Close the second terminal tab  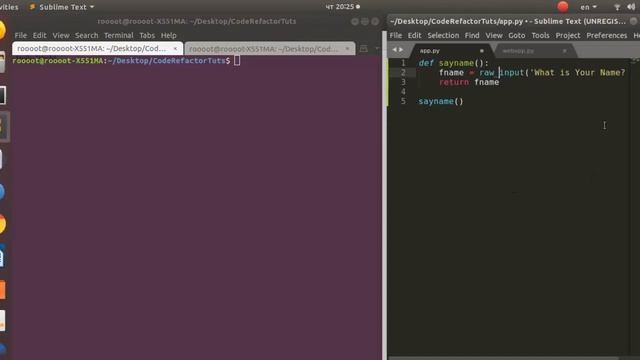pyautogui.click(x=347, y=49)
